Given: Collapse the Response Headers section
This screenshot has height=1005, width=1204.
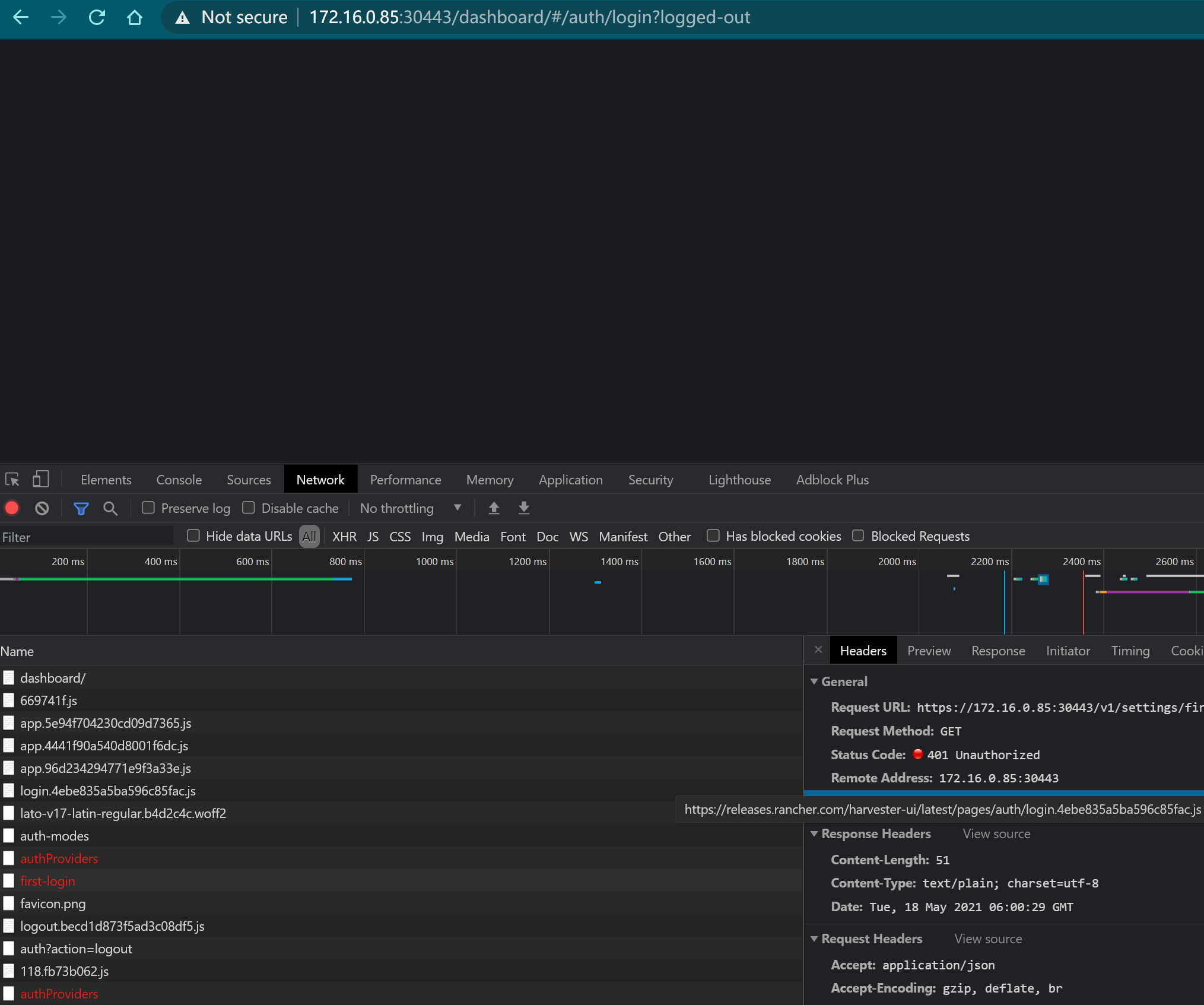Looking at the screenshot, I should 815,833.
